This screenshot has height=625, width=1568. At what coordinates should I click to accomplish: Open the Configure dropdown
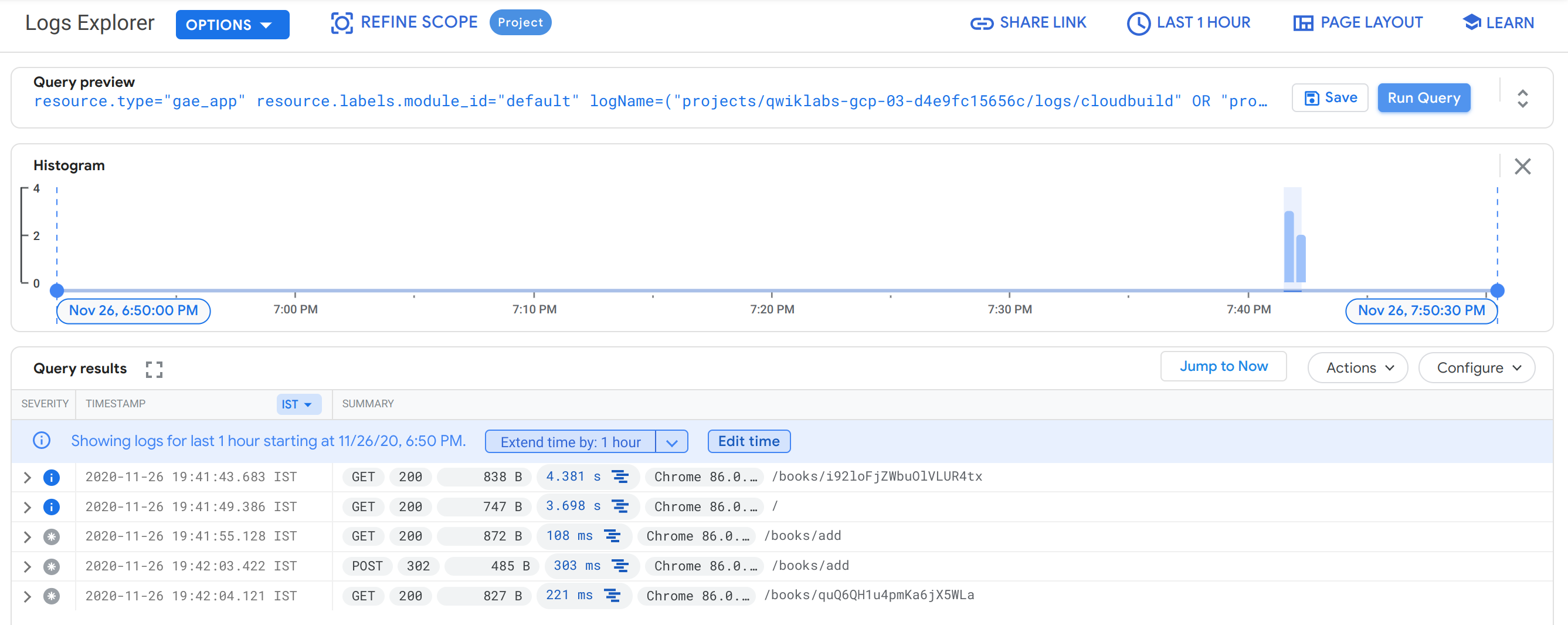coord(1476,367)
